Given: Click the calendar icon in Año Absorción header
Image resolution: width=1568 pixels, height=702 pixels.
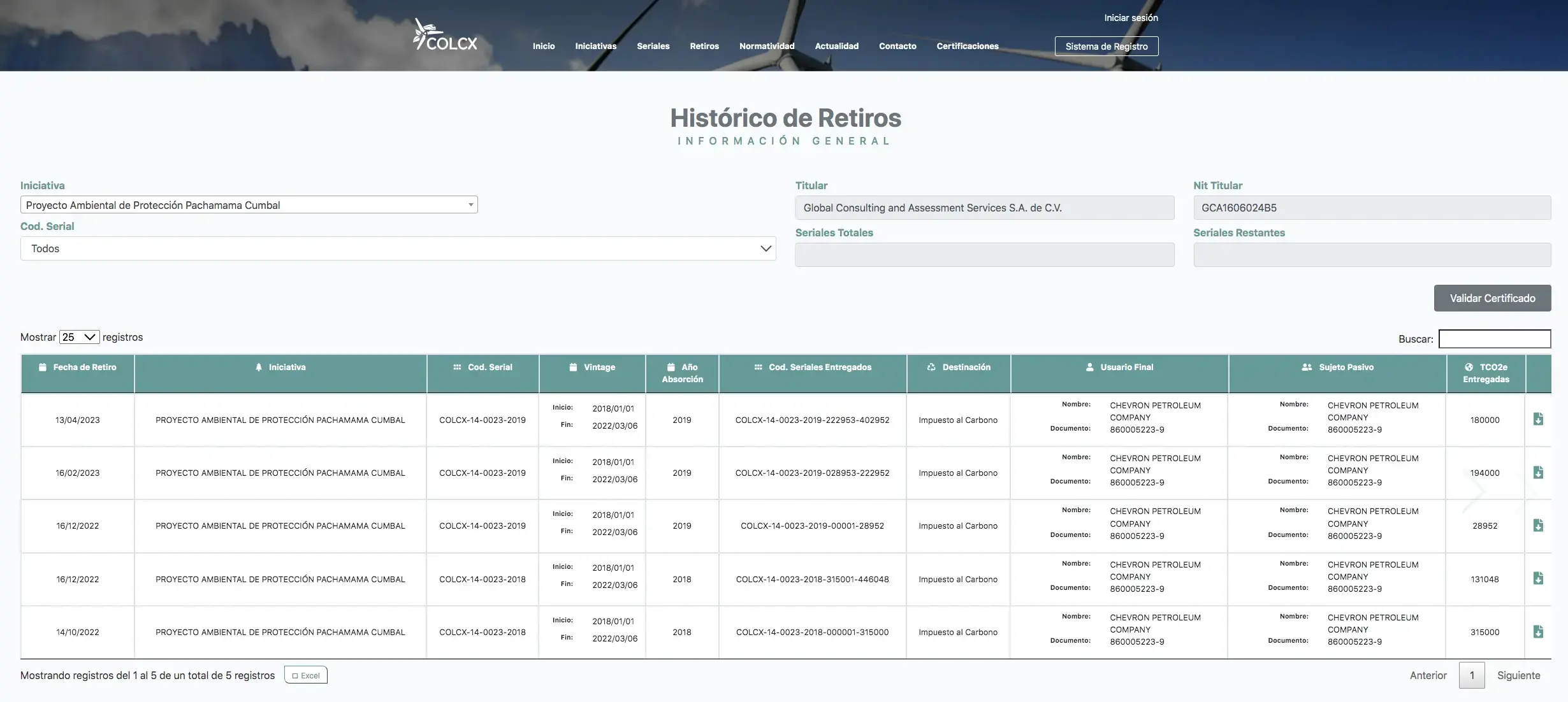Looking at the screenshot, I should point(671,367).
